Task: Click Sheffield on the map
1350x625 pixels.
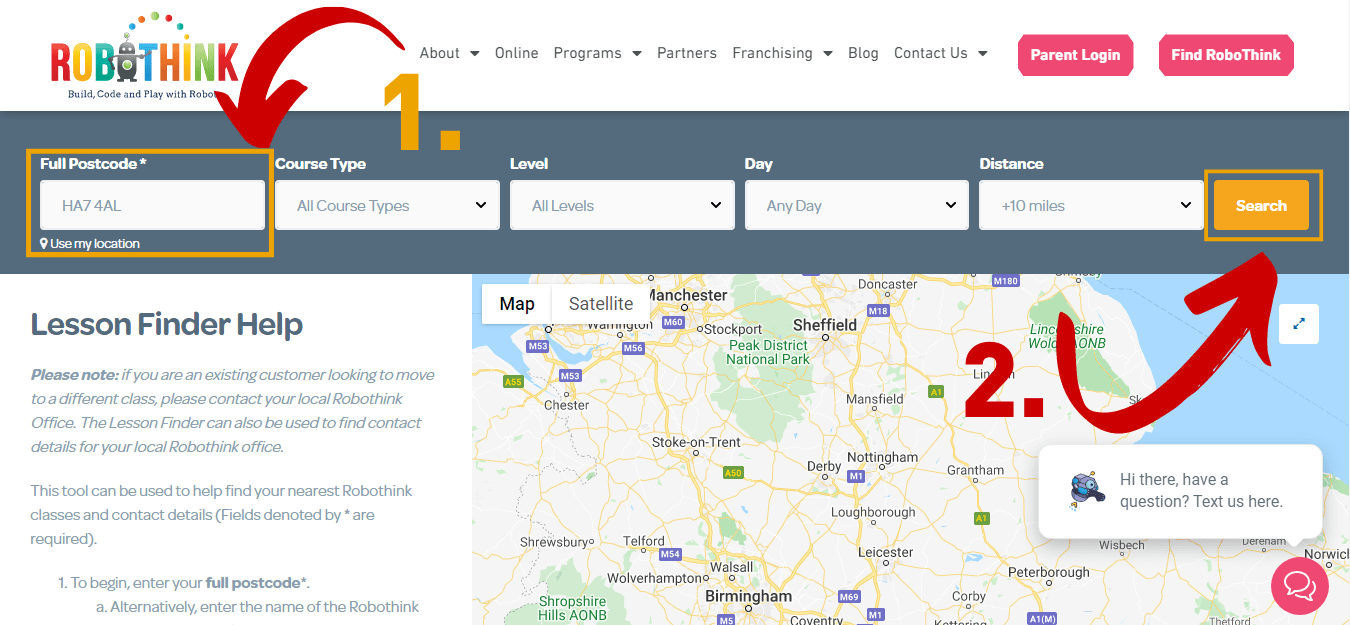Action: point(825,325)
